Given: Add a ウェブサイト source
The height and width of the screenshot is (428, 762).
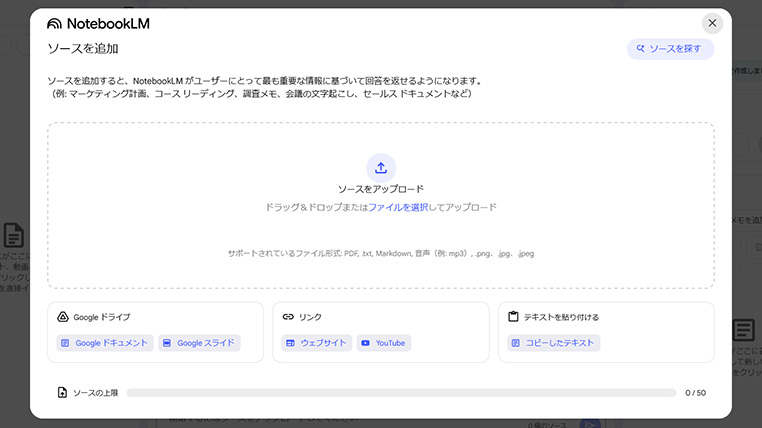Looking at the screenshot, I should click(317, 343).
